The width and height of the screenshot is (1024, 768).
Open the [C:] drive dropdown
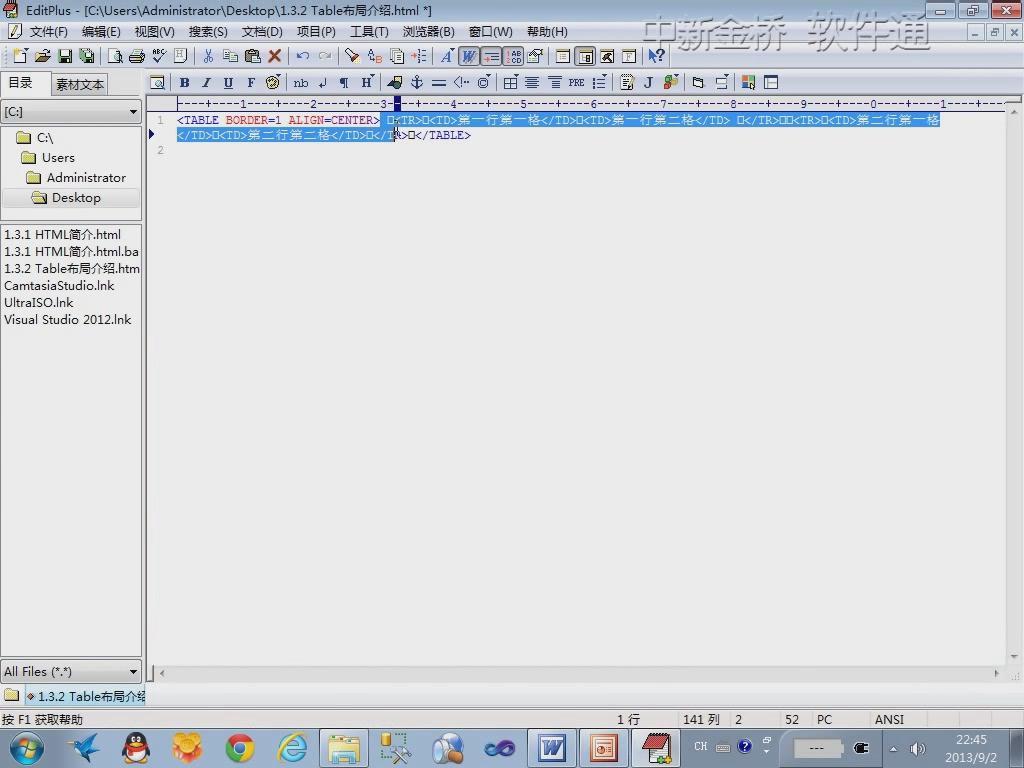71,112
